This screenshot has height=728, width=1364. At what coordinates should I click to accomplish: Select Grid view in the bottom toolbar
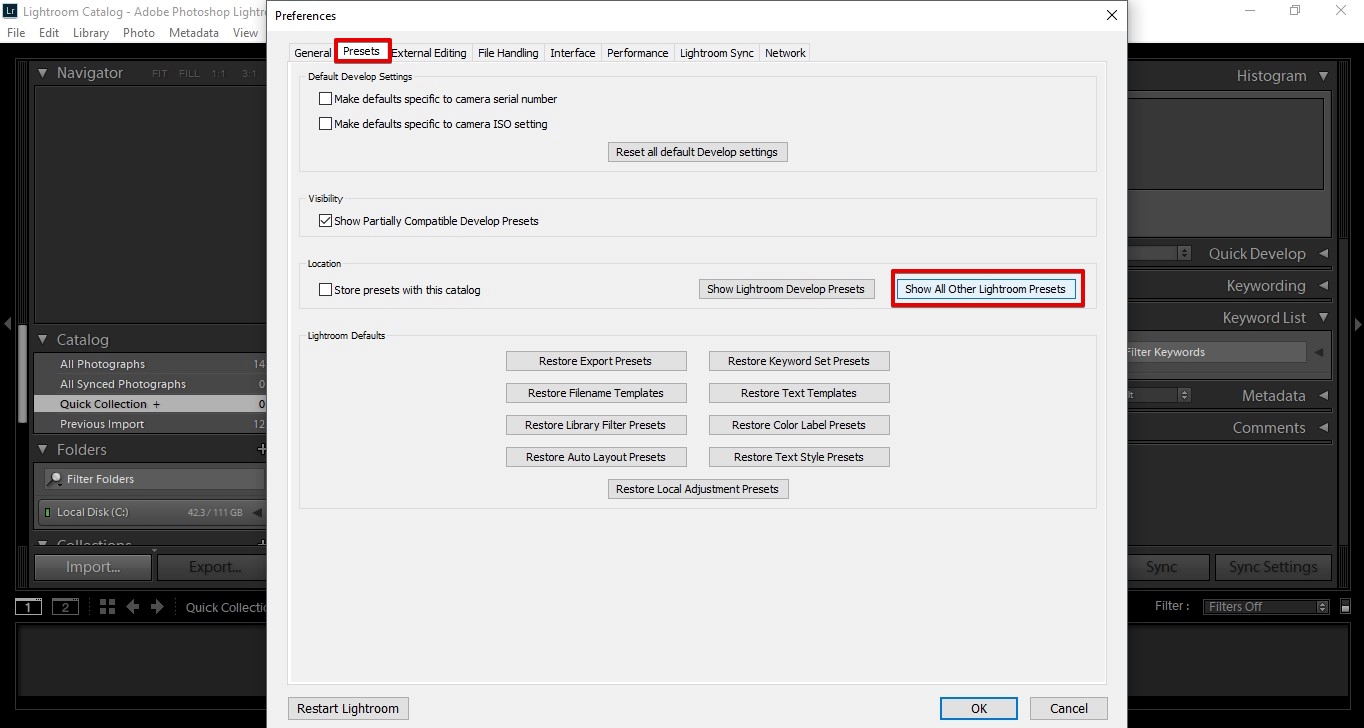(107, 606)
